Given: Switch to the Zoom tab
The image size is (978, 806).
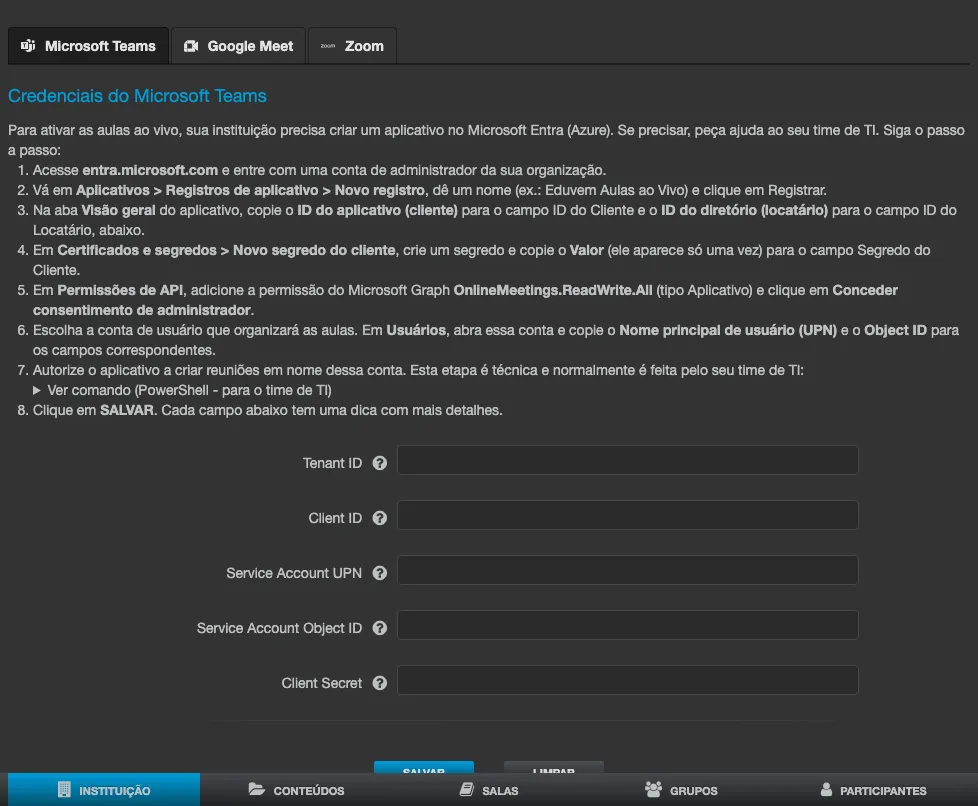Looking at the screenshot, I should click(352, 46).
